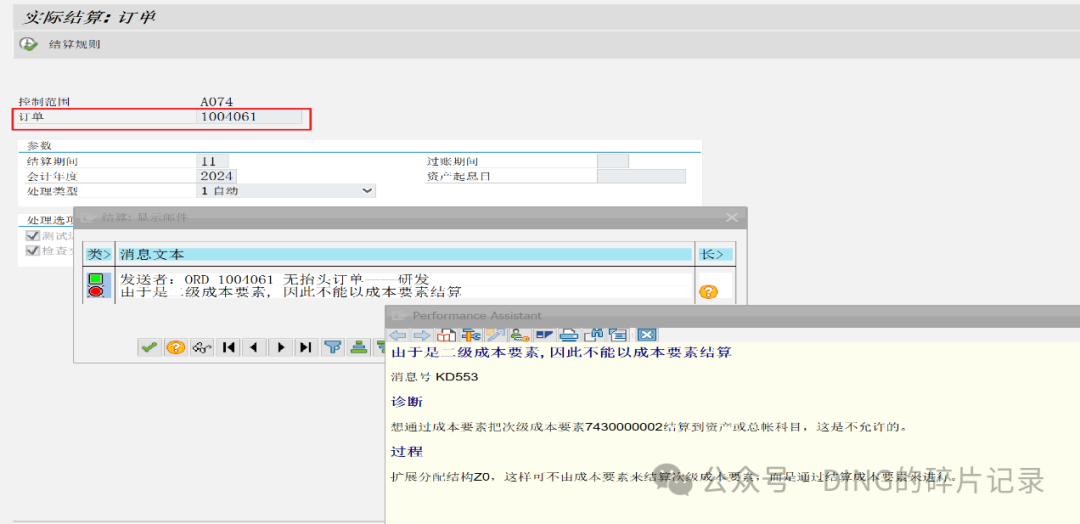Click the 结算期间 field showing 11
The height and width of the screenshot is (524, 1080).
(212, 161)
